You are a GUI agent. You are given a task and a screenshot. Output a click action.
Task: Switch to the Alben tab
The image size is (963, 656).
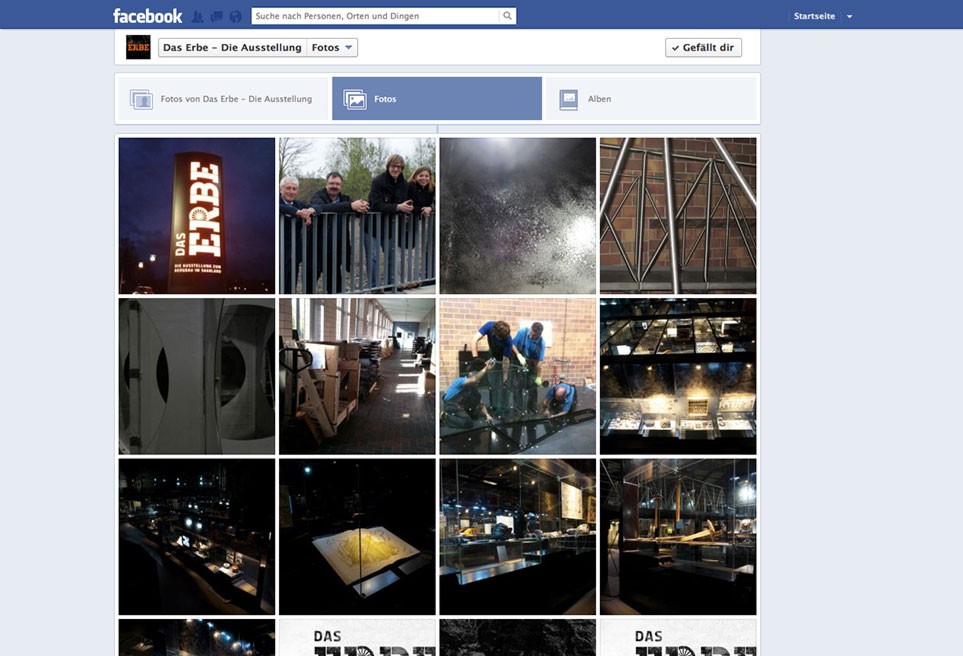point(652,99)
